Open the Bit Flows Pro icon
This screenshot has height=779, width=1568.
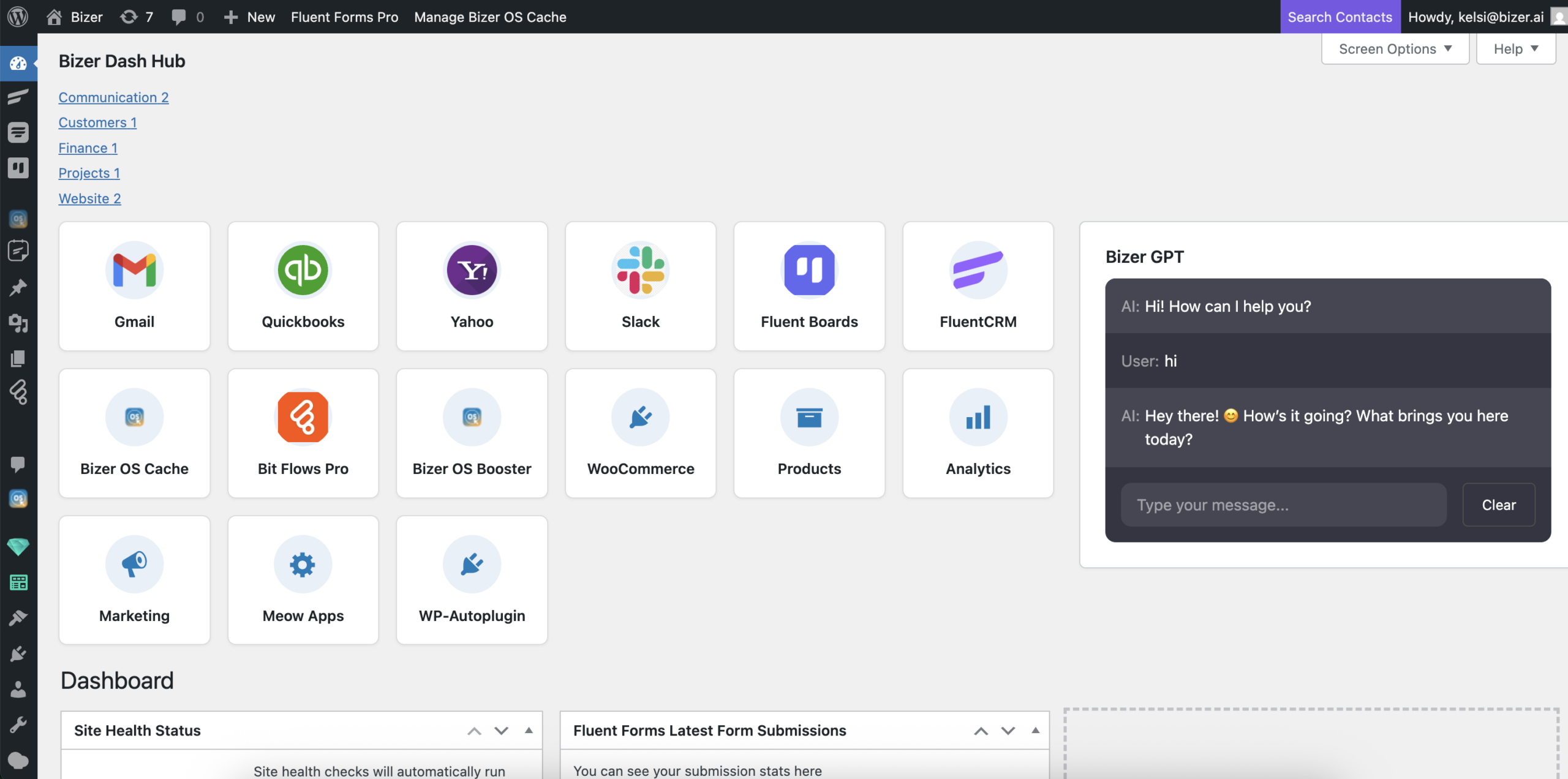[x=303, y=417]
